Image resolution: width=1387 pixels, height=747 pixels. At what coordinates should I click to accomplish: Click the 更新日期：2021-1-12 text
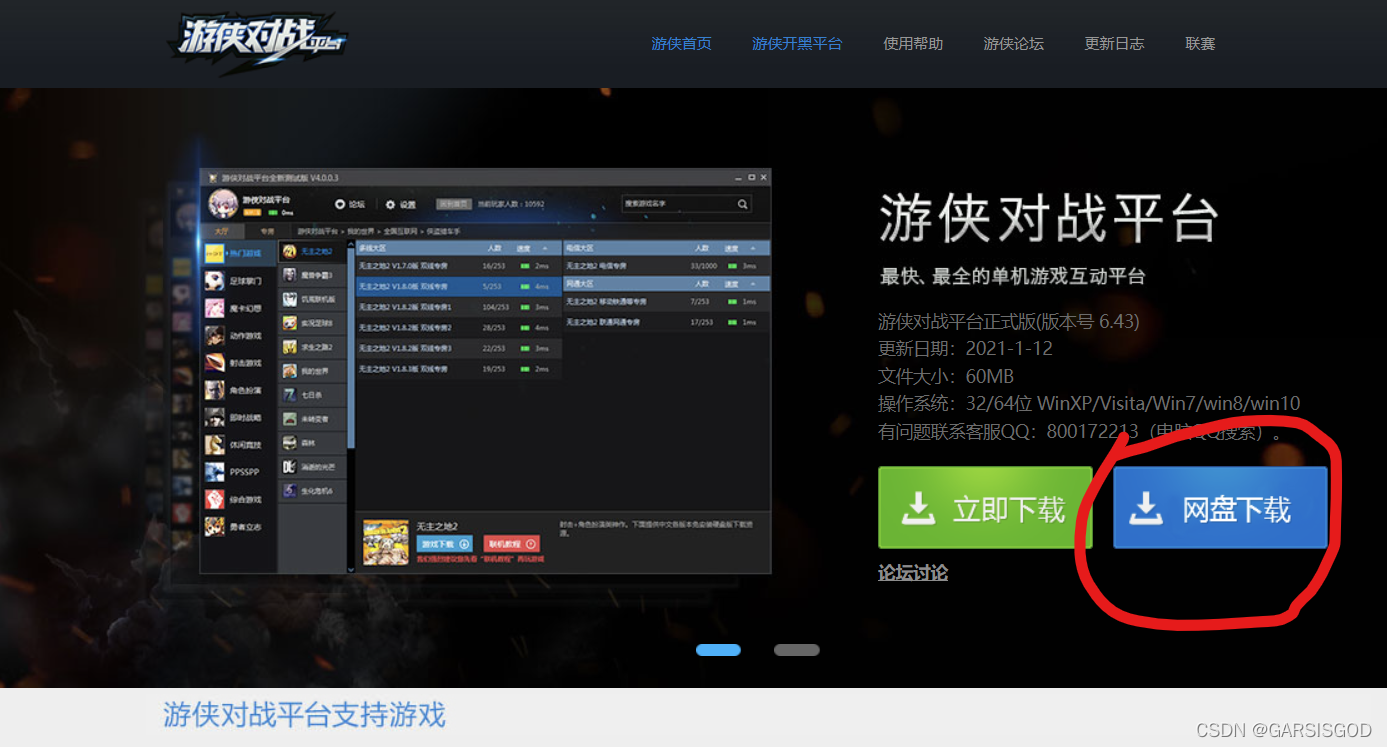point(965,349)
